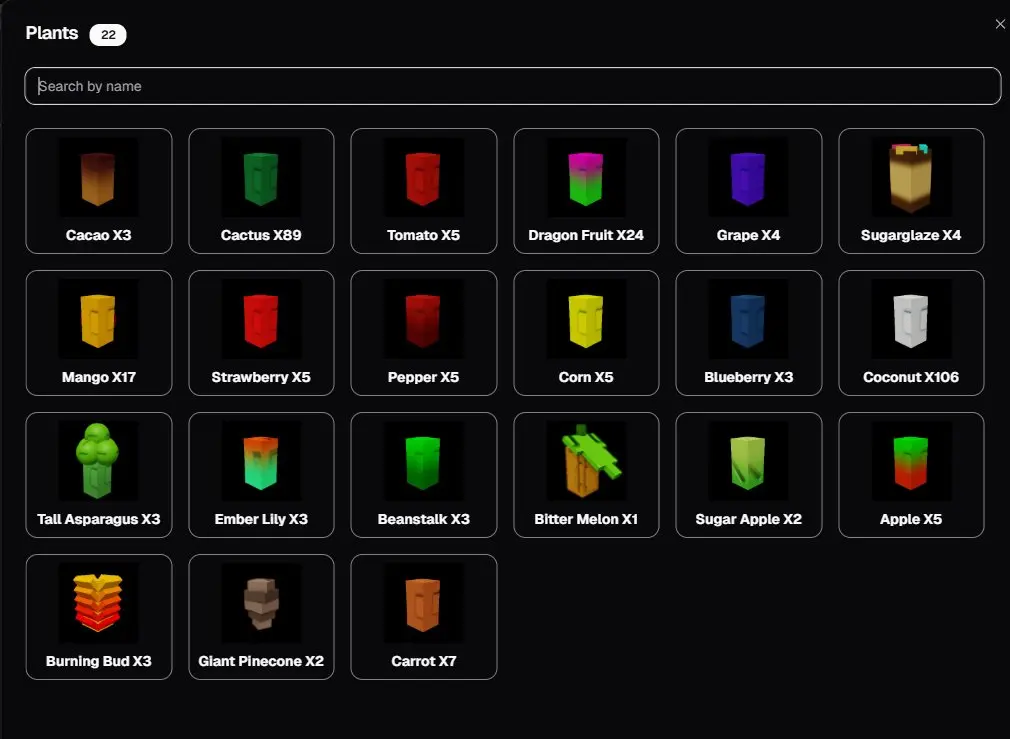This screenshot has height=739, width=1010.
Task: Pick the dark red Pepper icon
Action: pos(423,319)
